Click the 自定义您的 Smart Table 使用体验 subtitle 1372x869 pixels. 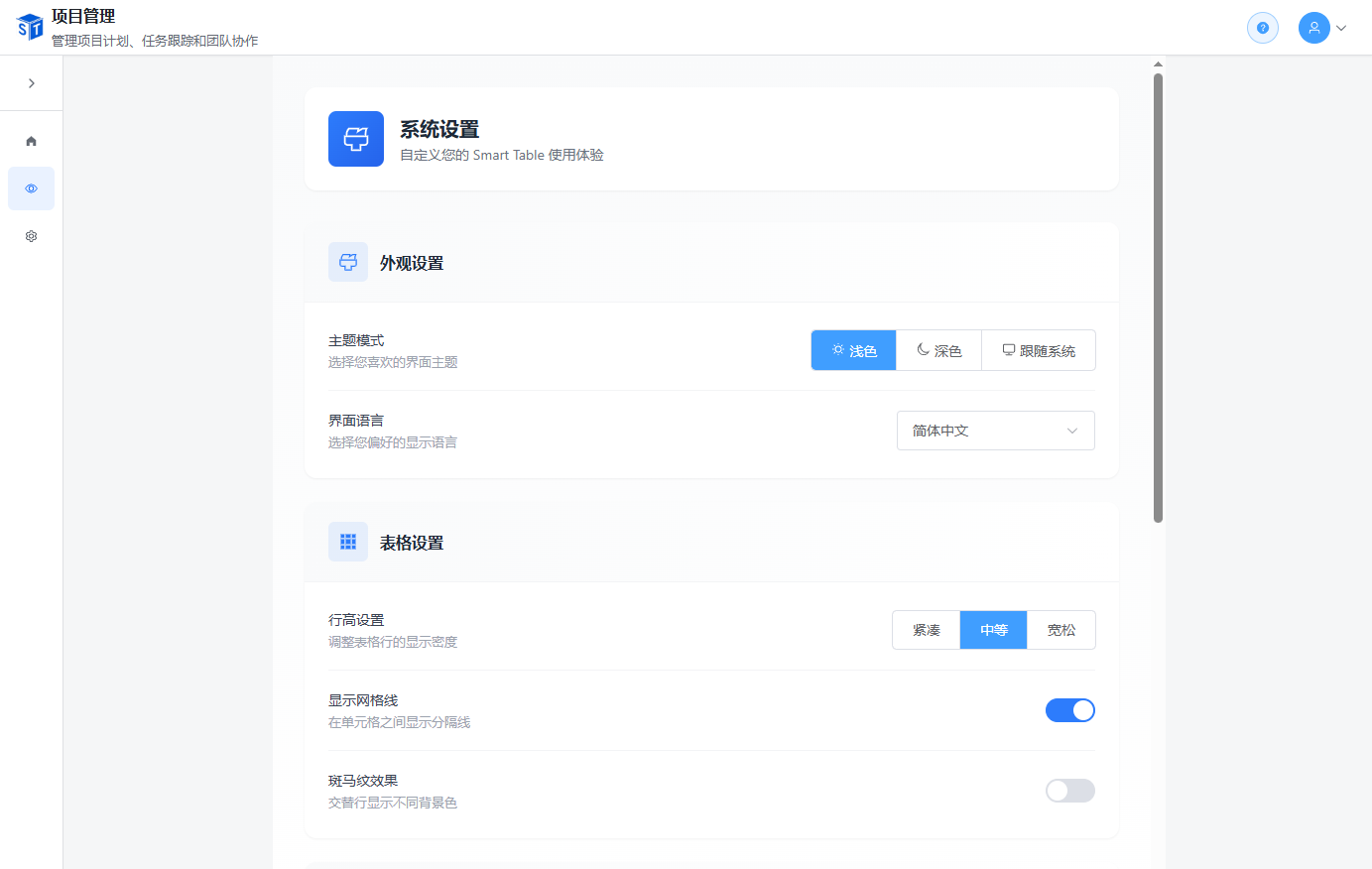tap(502, 155)
